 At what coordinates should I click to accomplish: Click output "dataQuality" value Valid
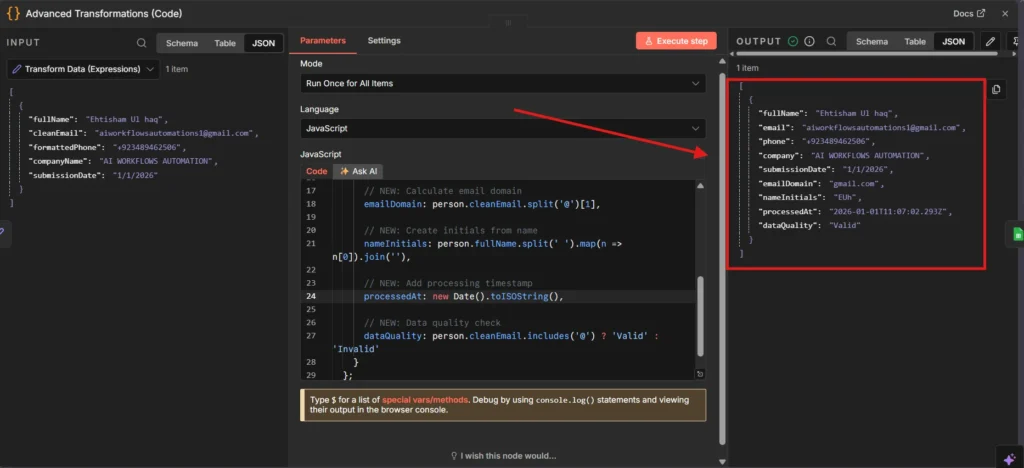[844, 226]
